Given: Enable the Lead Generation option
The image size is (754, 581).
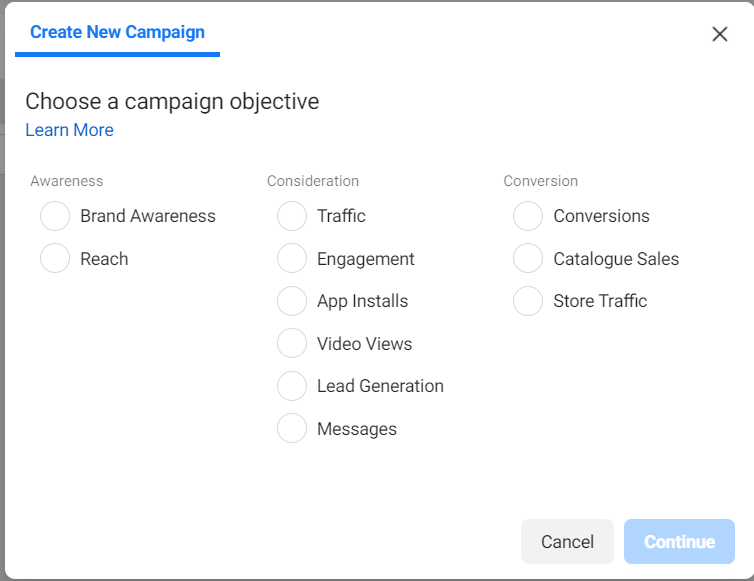Looking at the screenshot, I should coord(292,386).
